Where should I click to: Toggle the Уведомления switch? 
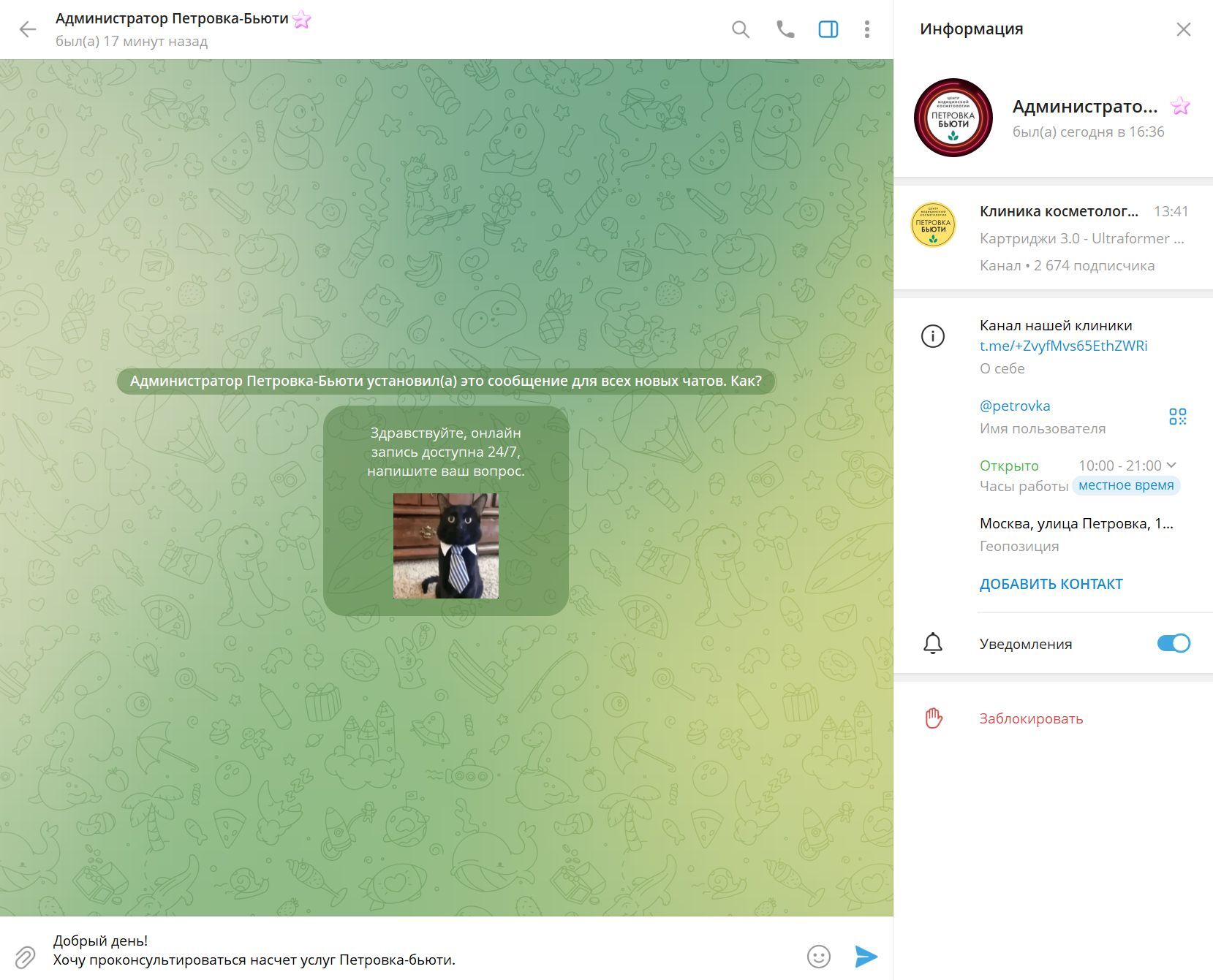click(1174, 643)
